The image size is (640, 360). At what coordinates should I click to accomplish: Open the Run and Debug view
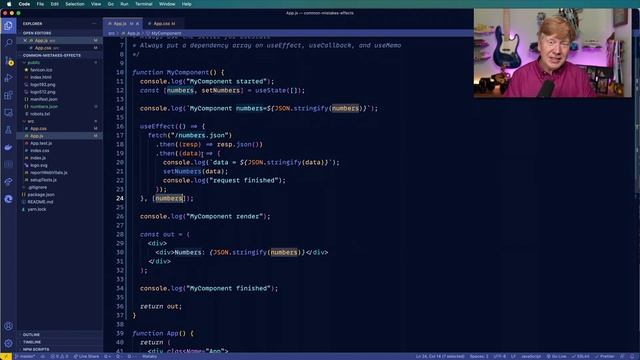(x=8, y=78)
